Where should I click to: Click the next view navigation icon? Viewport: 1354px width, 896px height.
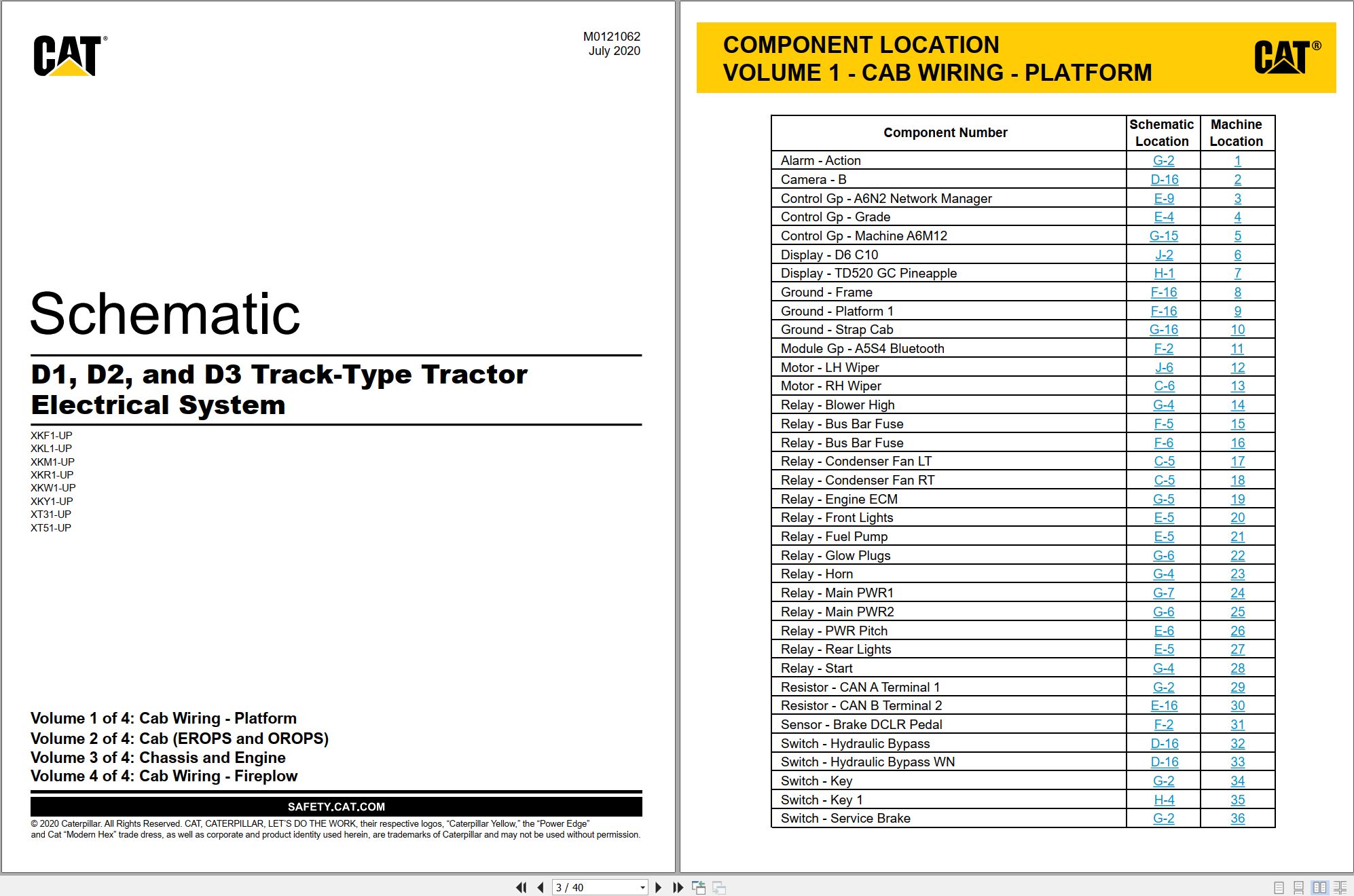719,887
